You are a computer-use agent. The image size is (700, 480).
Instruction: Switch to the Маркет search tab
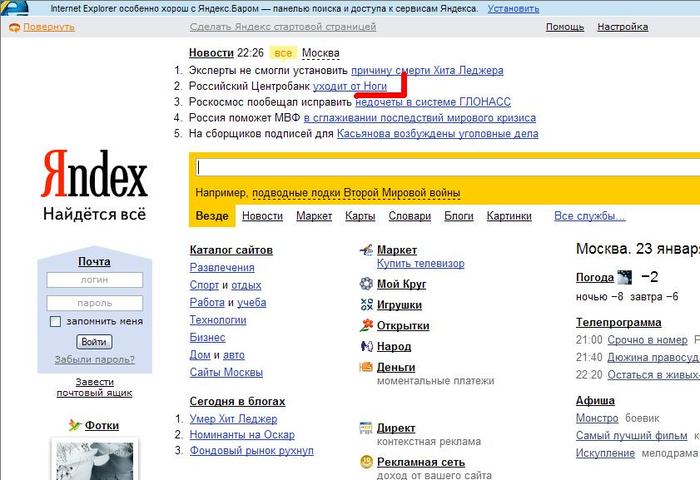314,216
